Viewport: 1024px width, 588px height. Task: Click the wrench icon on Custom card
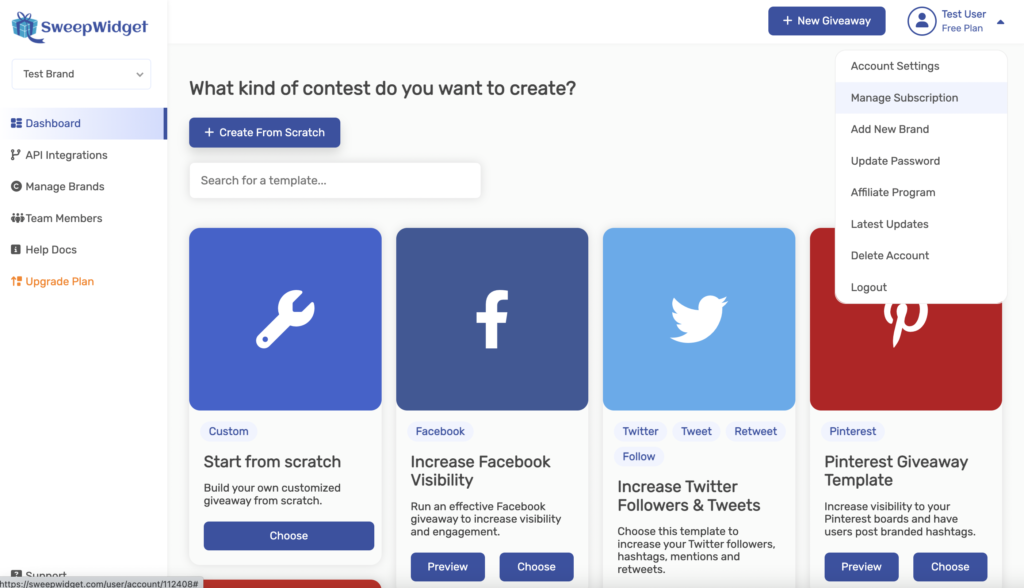pyautogui.click(x=285, y=319)
